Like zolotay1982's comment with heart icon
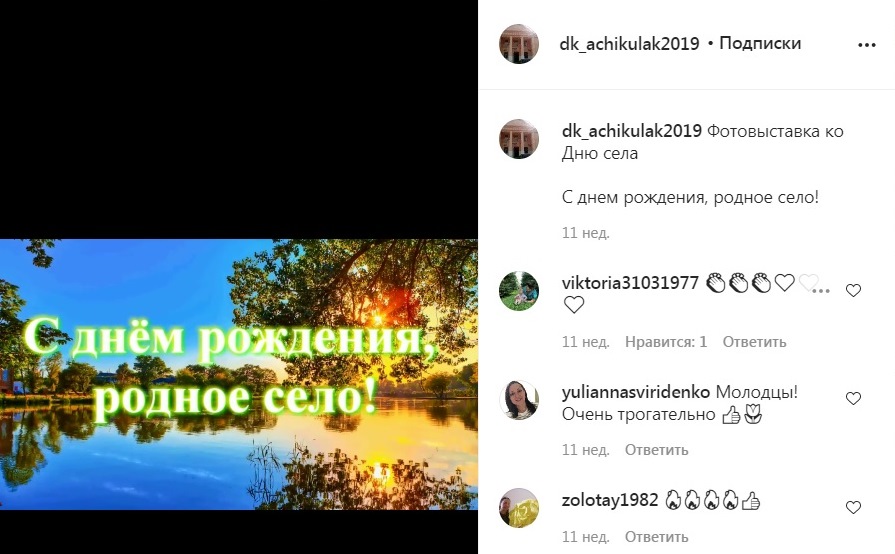Viewport: 895px width, 554px height. (x=853, y=507)
